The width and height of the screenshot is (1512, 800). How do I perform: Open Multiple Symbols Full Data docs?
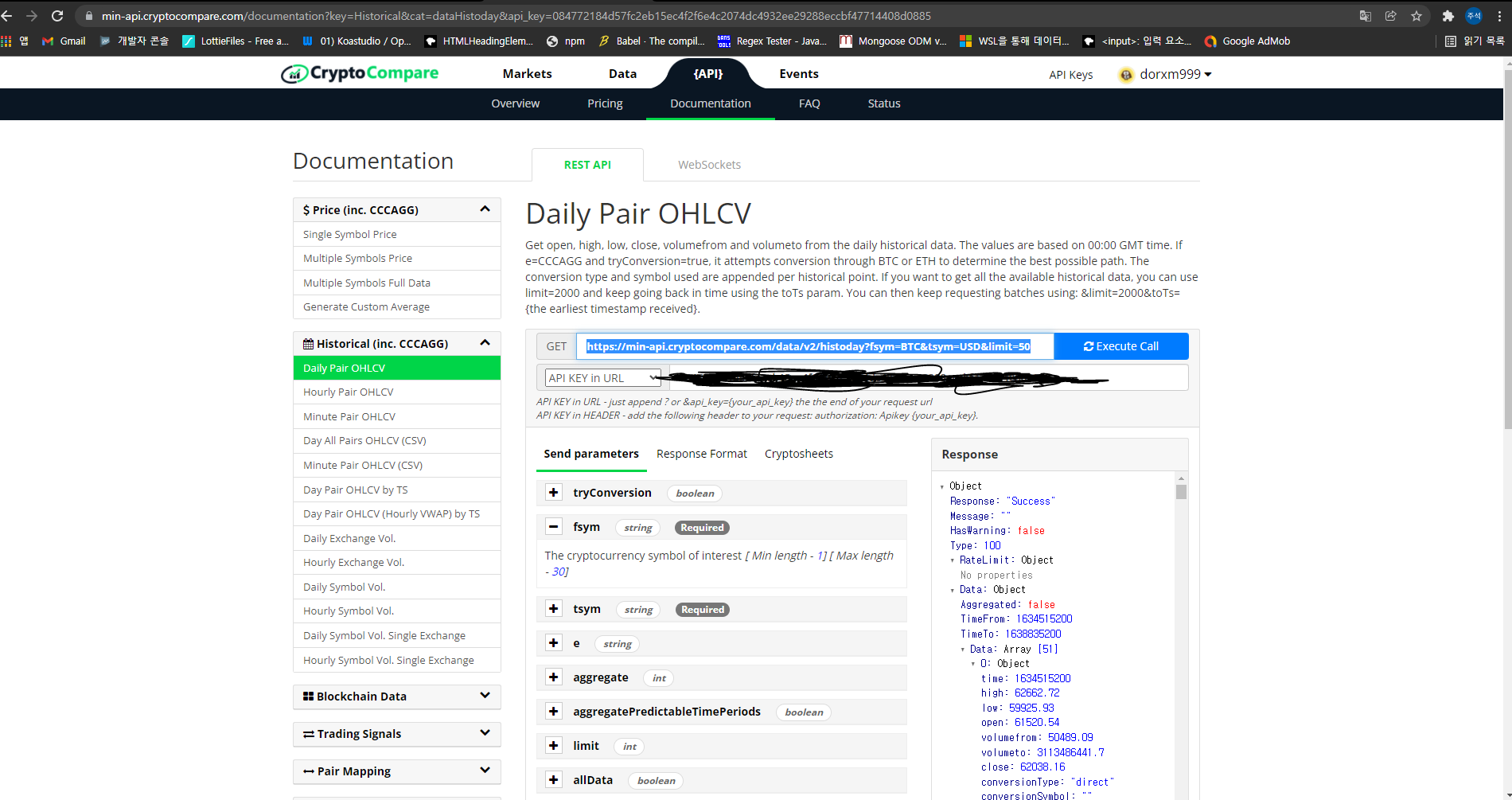tap(396, 283)
